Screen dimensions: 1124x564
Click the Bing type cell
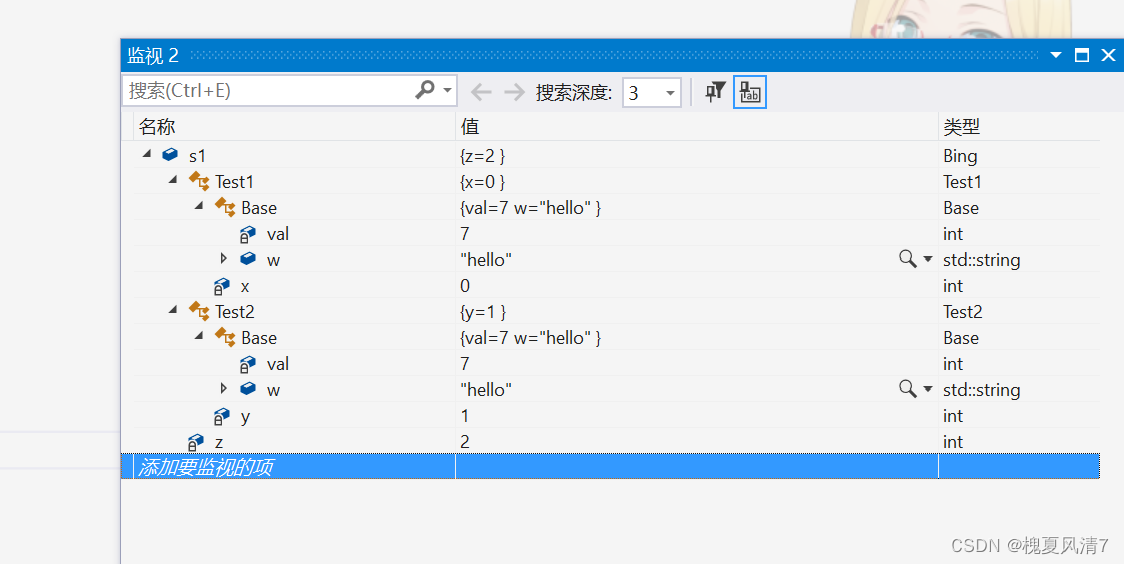pyautogui.click(x=960, y=156)
